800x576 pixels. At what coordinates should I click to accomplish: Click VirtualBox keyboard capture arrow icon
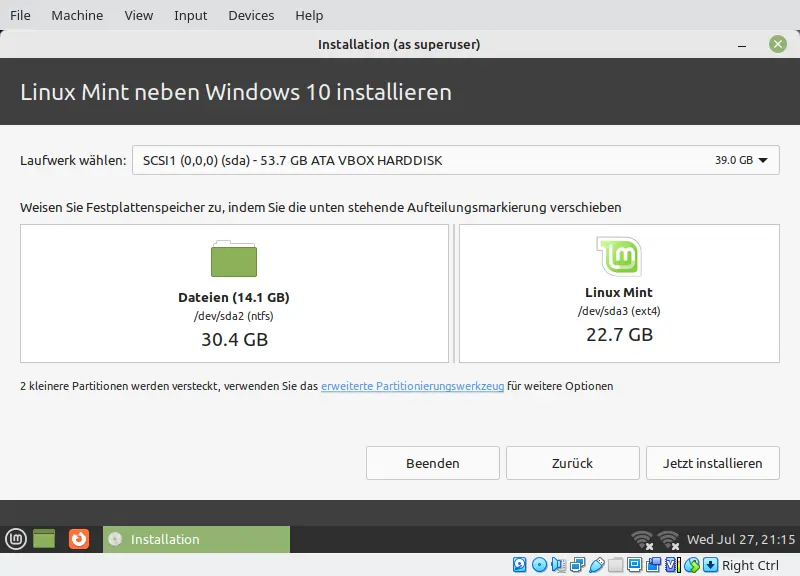click(x=711, y=565)
